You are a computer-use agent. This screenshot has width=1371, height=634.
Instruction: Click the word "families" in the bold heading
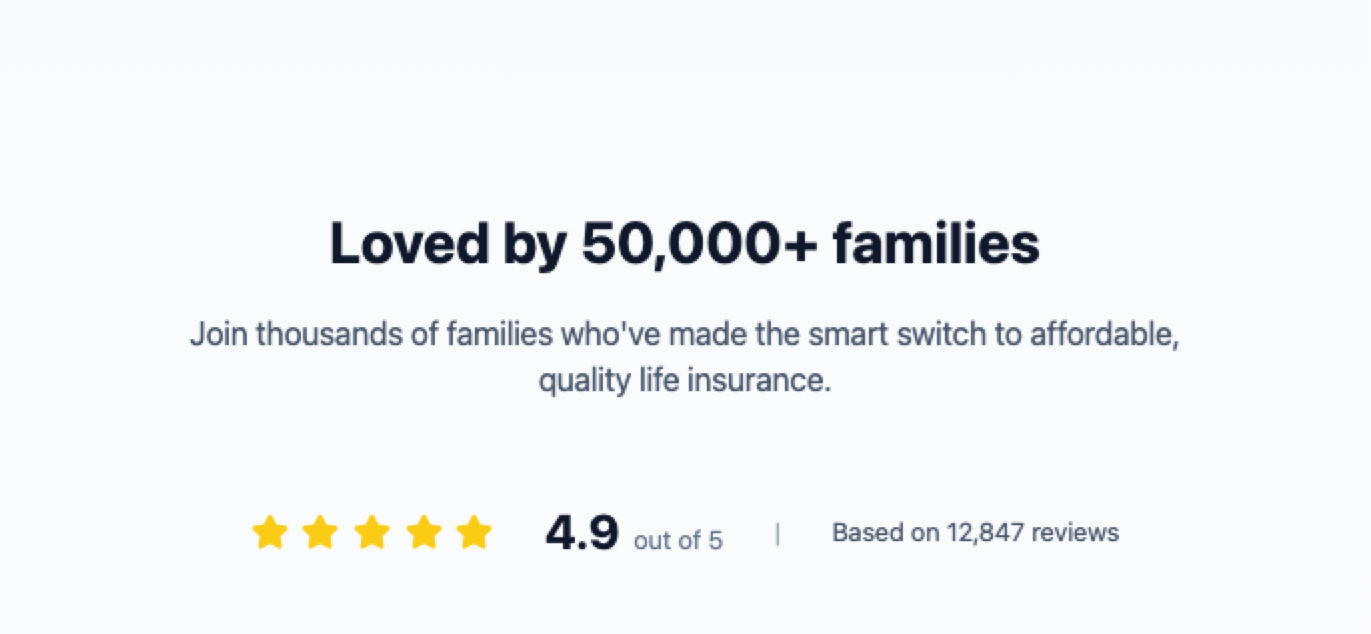936,244
